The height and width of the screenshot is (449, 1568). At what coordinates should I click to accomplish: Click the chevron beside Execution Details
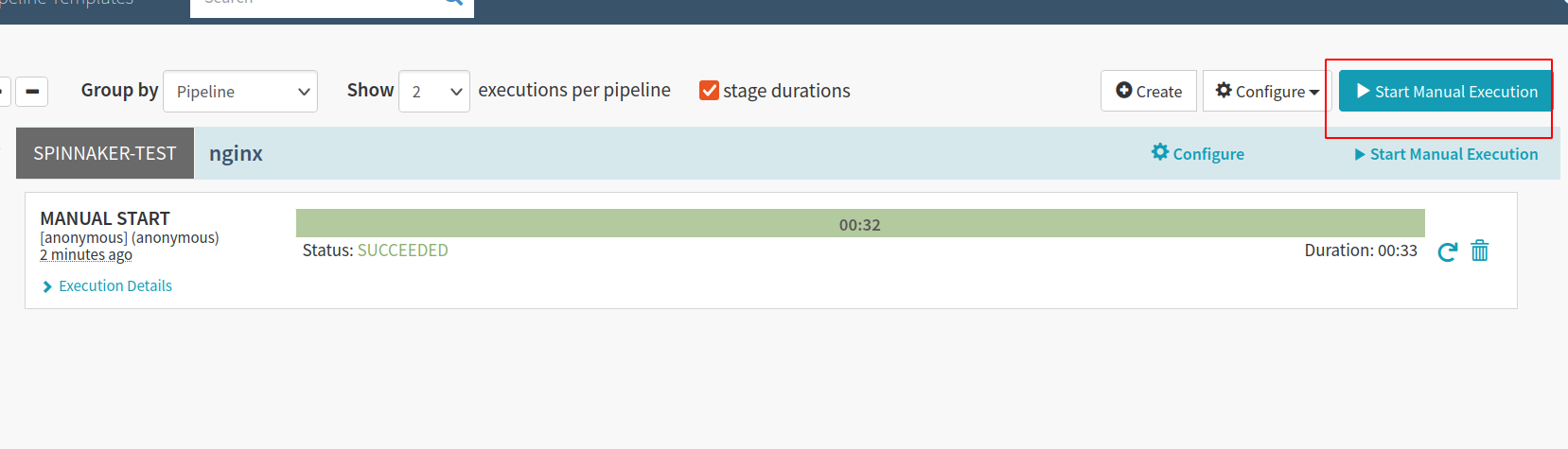tap(47, 286)
